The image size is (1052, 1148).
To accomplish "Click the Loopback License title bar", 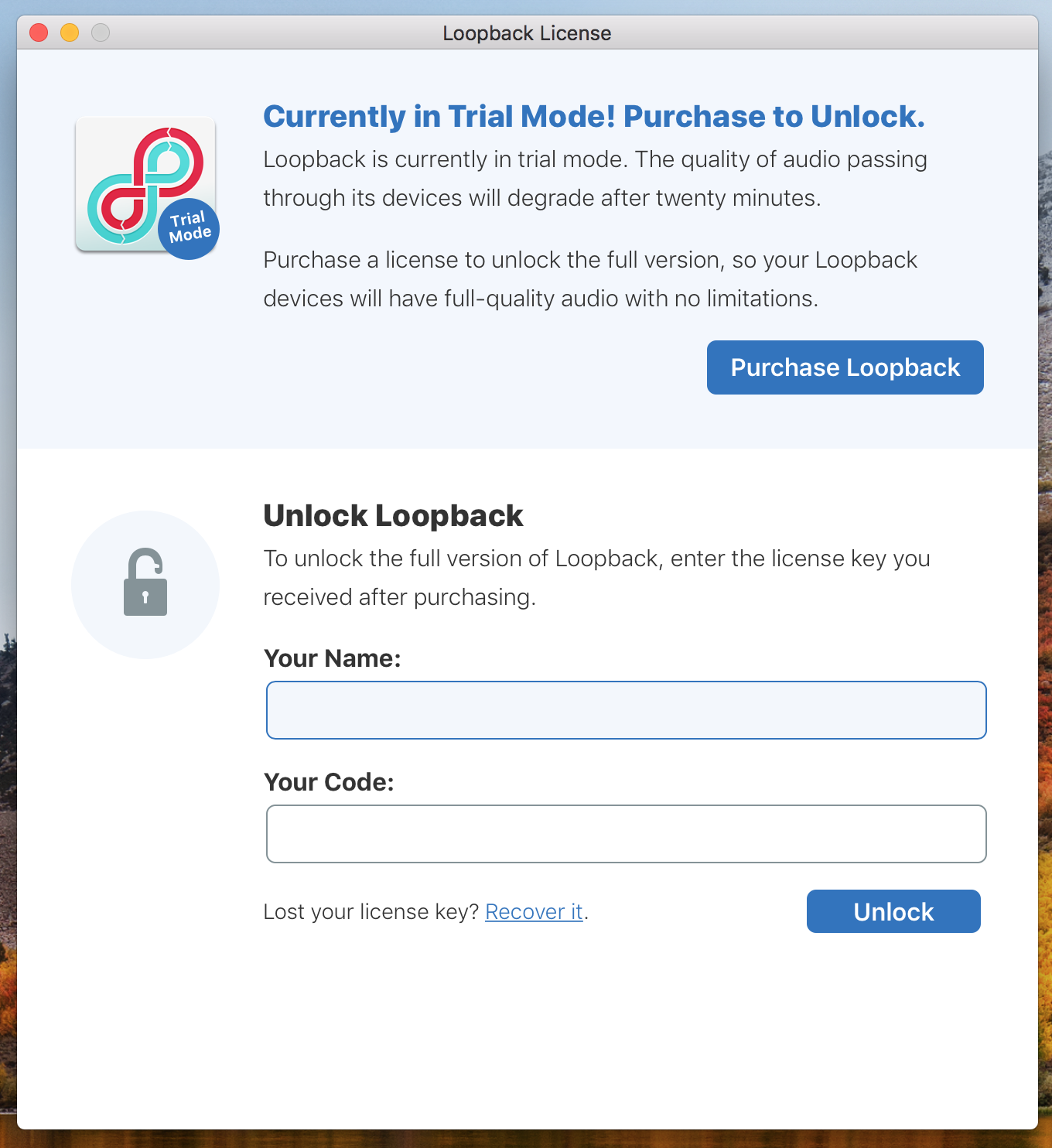I will [x=527, y=33].
